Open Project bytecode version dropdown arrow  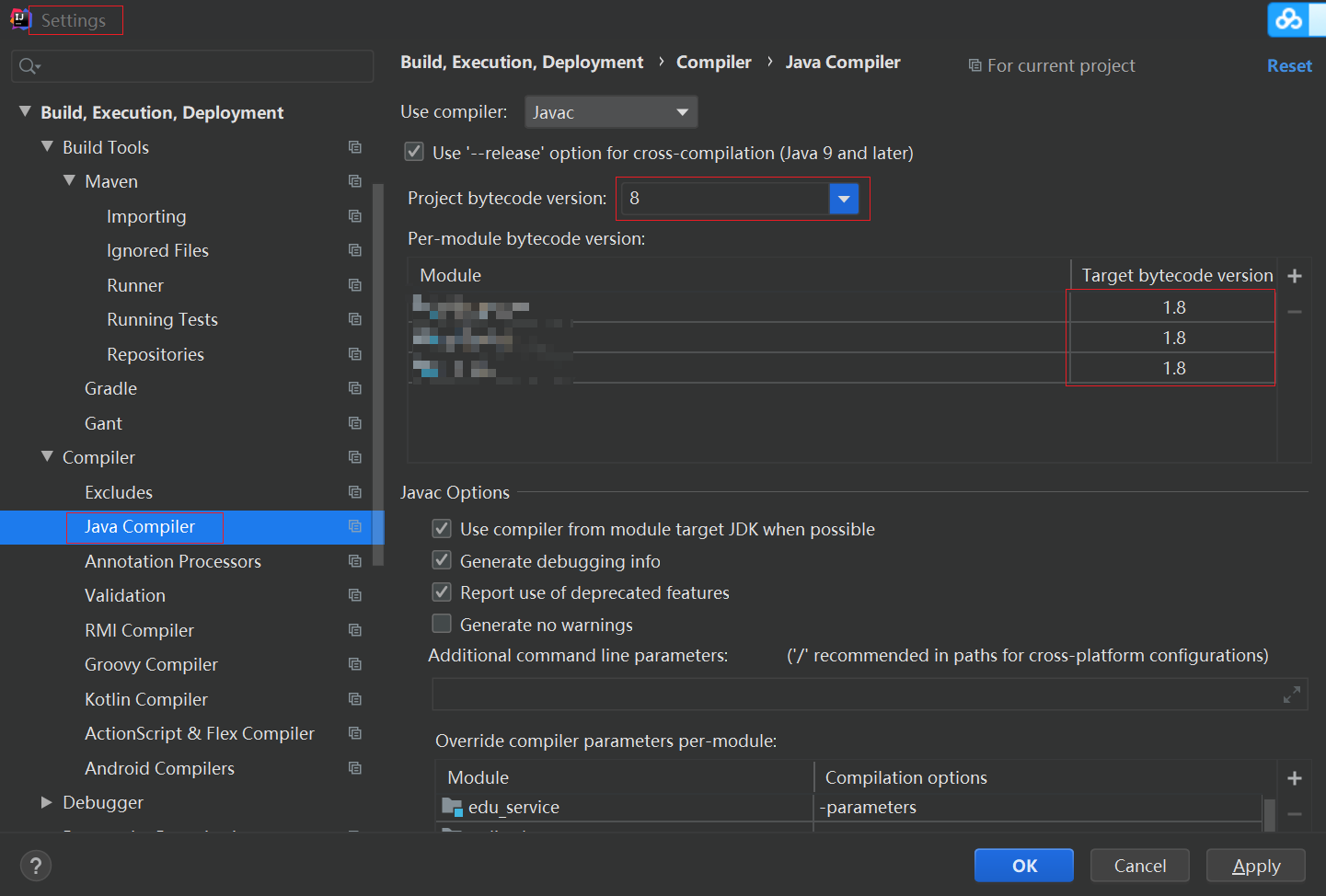coord(844,198)
